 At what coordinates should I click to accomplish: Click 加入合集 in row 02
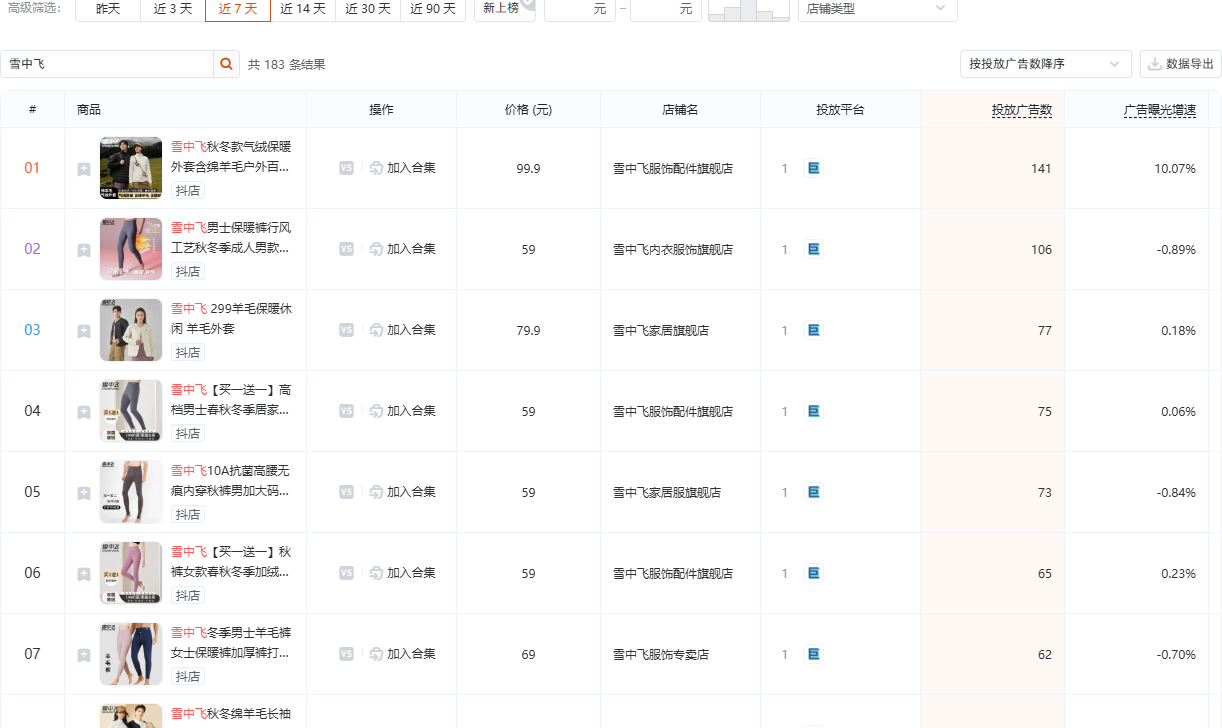[x=402, y=249]
